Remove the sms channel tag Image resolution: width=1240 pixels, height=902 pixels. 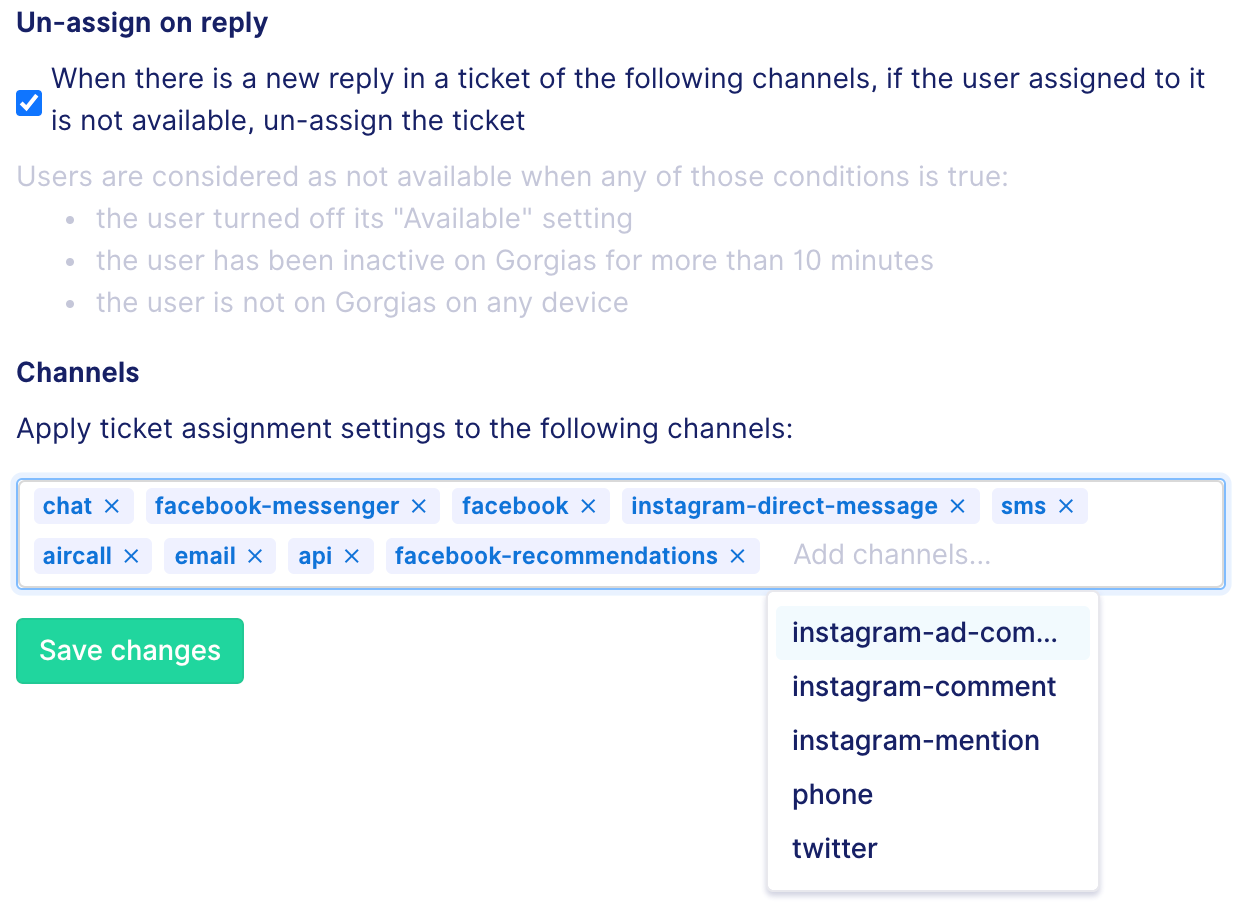pyautogui.click(x=1066, y=507)
